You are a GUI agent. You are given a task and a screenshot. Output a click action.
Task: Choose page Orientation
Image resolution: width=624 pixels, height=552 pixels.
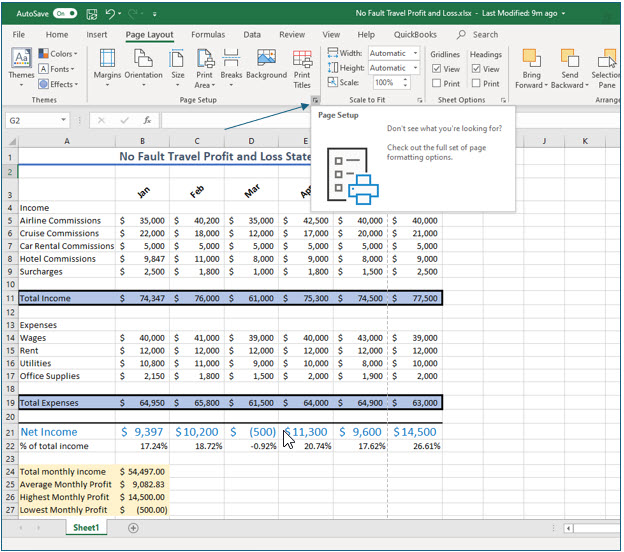point(143,68)
